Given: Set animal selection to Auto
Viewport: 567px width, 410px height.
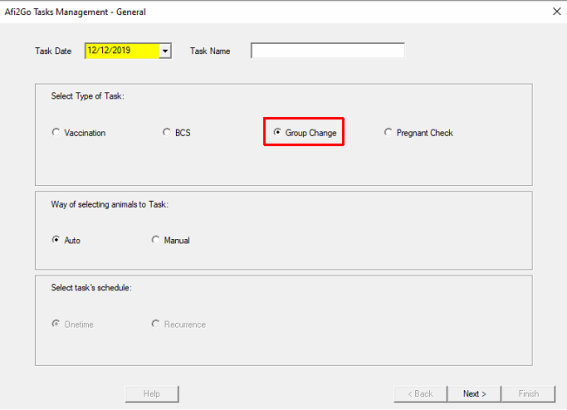Looking at the screenshot, I should [66, 240].
